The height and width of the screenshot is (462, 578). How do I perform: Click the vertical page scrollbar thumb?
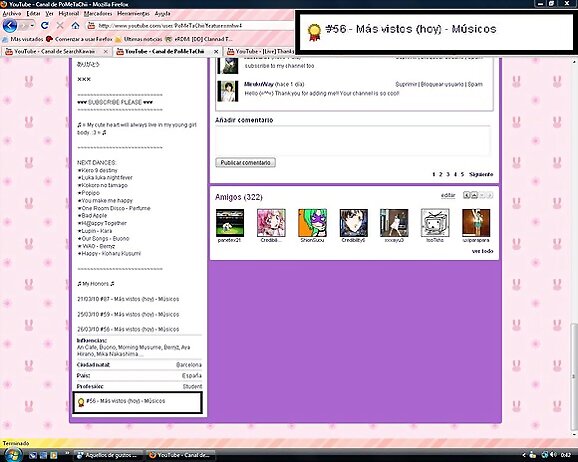tap(574, 376)
